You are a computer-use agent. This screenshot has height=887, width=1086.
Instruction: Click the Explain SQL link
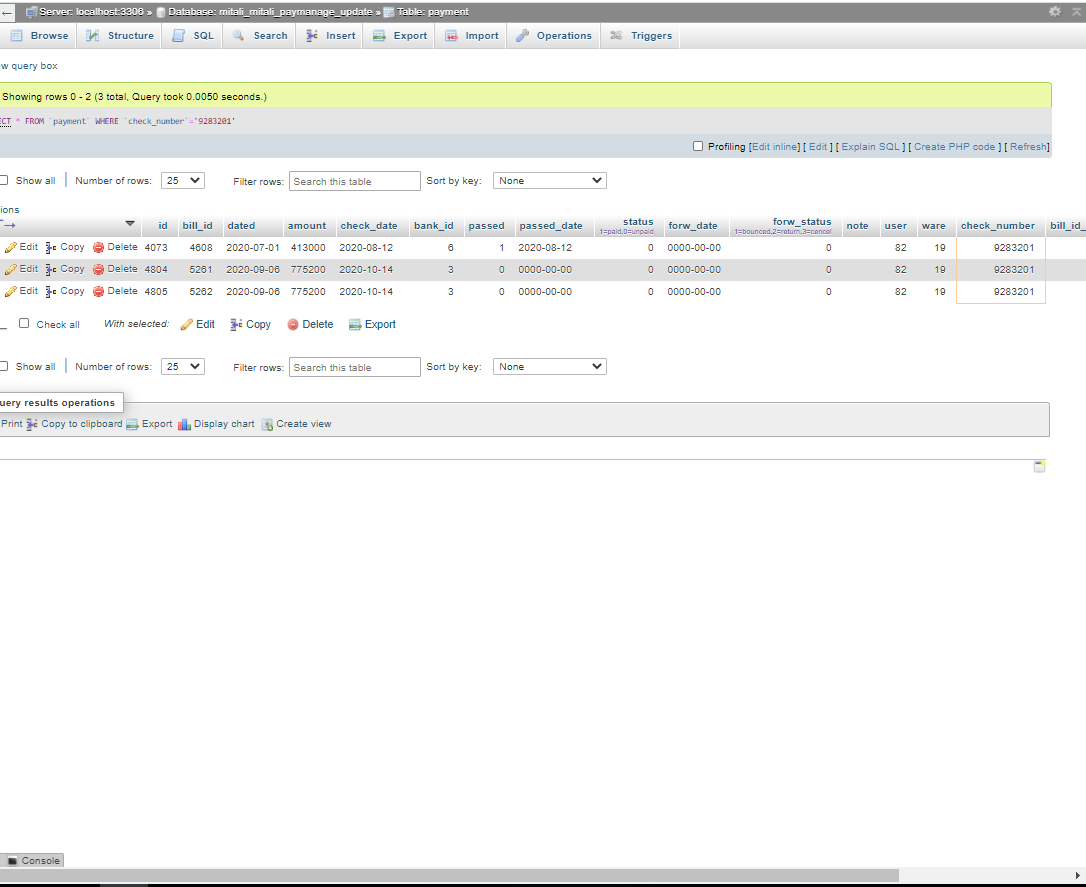pyautogui.click(x=871, y=147)
